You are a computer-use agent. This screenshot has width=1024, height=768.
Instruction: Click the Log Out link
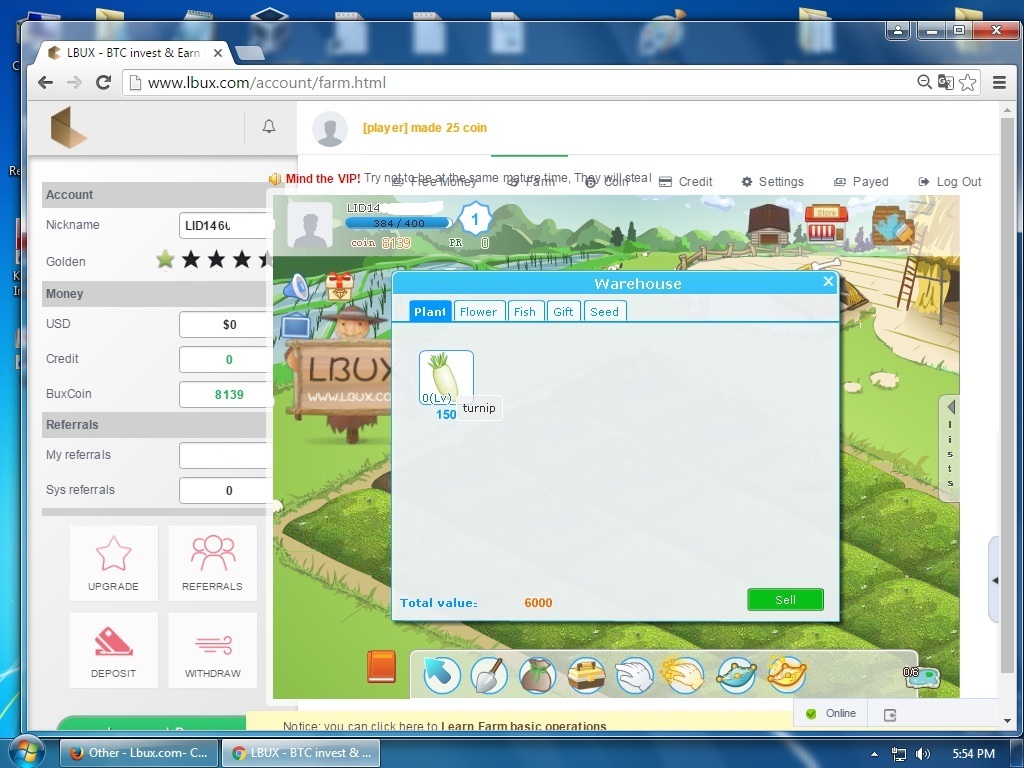950,182
